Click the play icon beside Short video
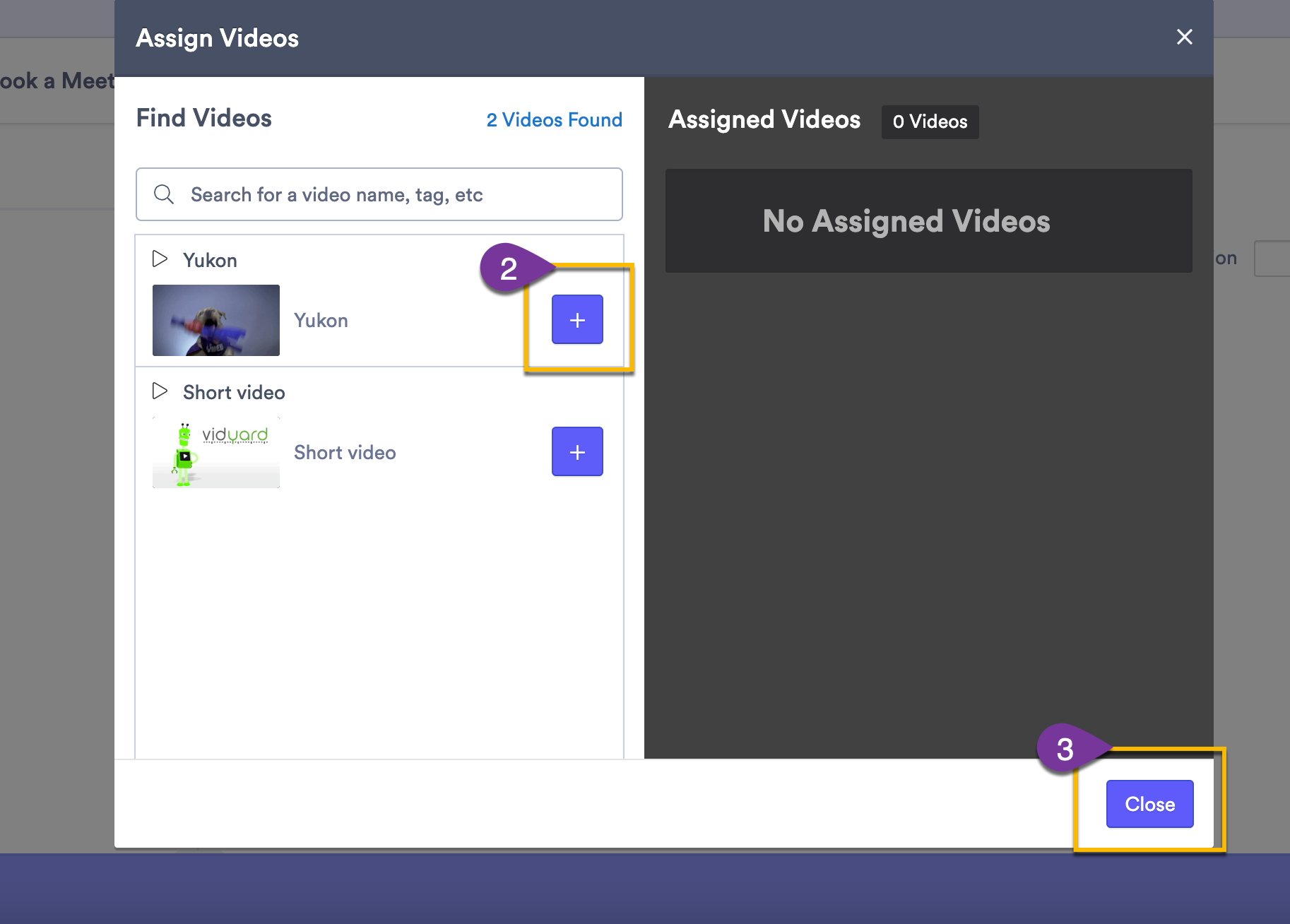Screen dimensions: 1290x924 click(x=160, y=391)
